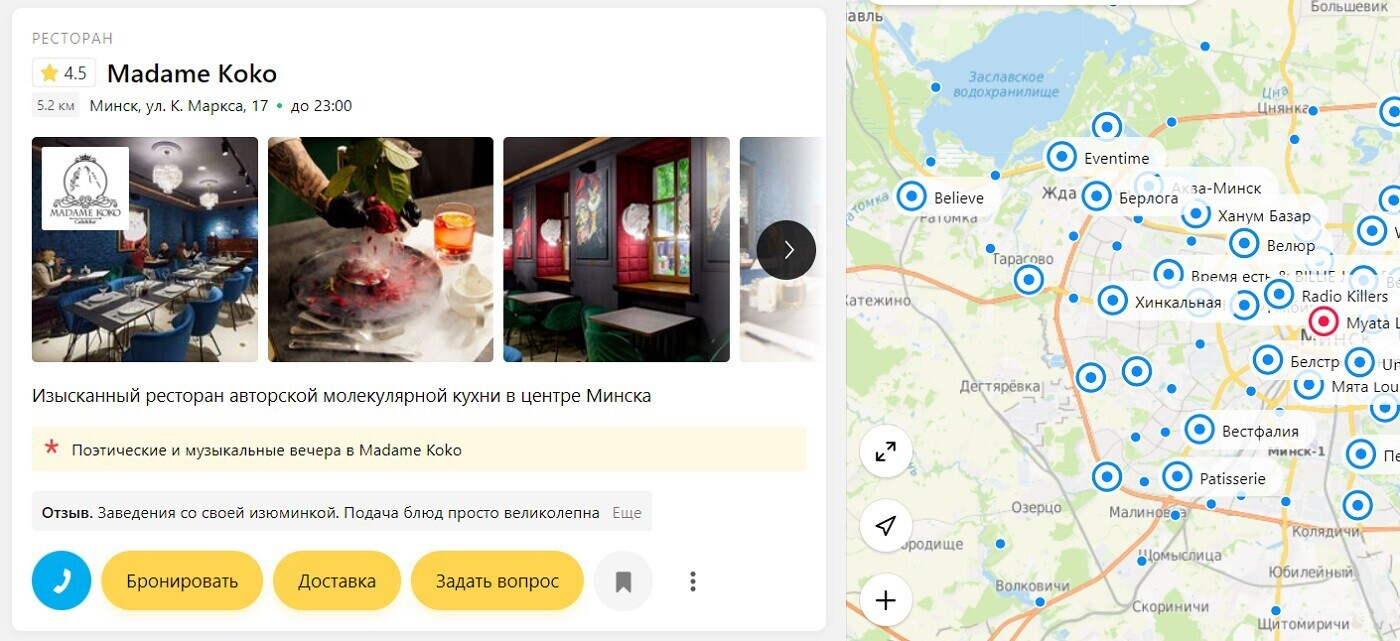Image resolution: width=1400 pixels, height=641 pixels.
Task: View the blue dining room photo thumbnail
Action: click(145, 249)
